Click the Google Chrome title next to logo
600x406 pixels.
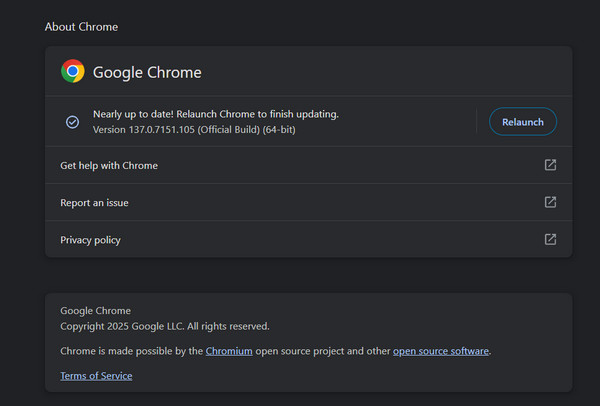[x=147, y=72]
